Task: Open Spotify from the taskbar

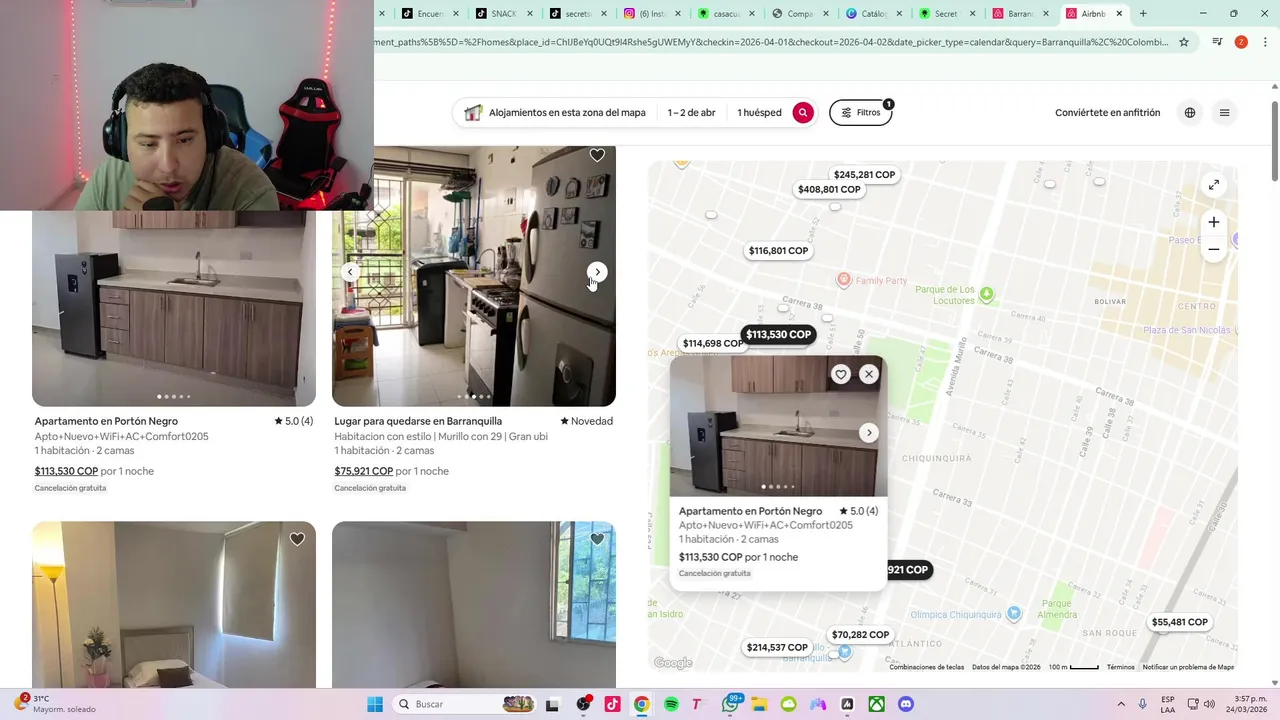Action: (671, 704)
